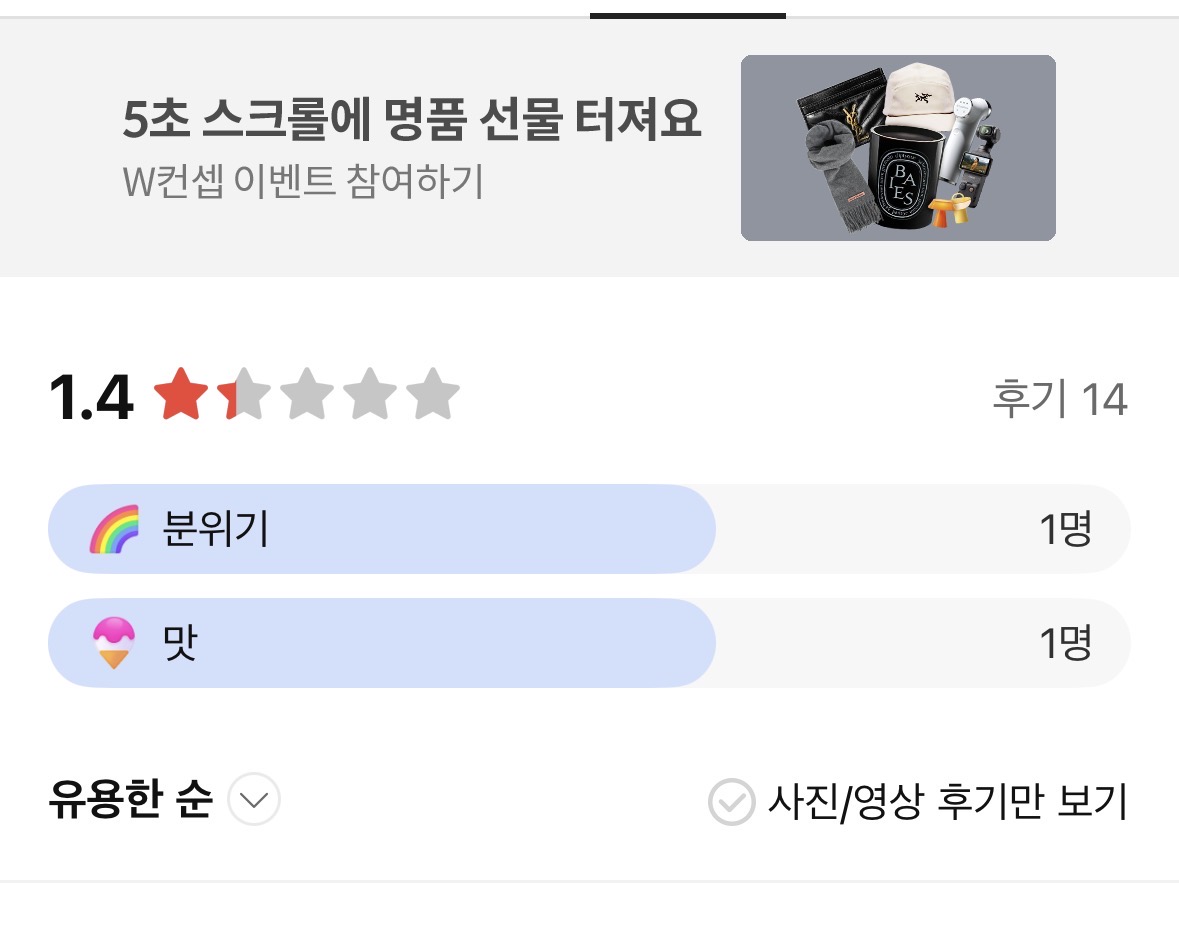
Task: Open the 후기 14 review count
Action: point(1059,400)
